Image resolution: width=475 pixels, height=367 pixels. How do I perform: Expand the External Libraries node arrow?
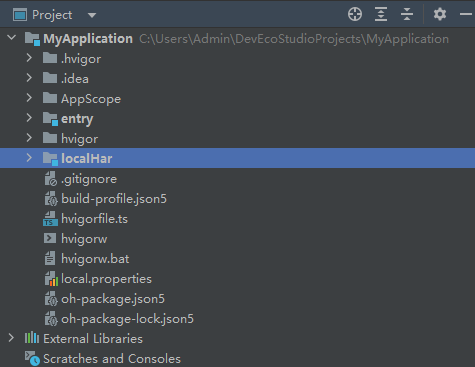click(11, 338)
